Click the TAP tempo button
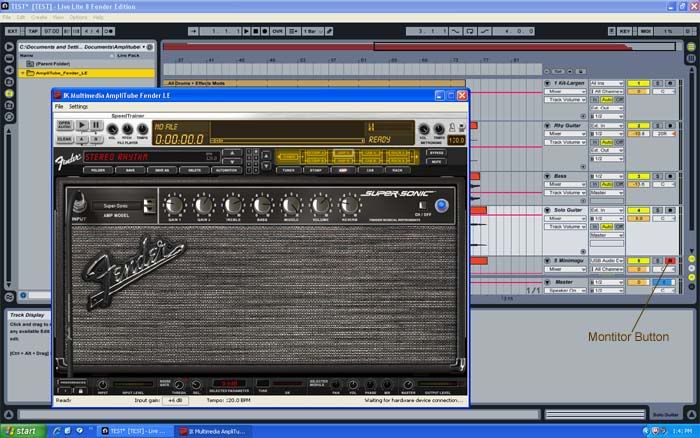The image size is (700, 438). click(33, 31)
